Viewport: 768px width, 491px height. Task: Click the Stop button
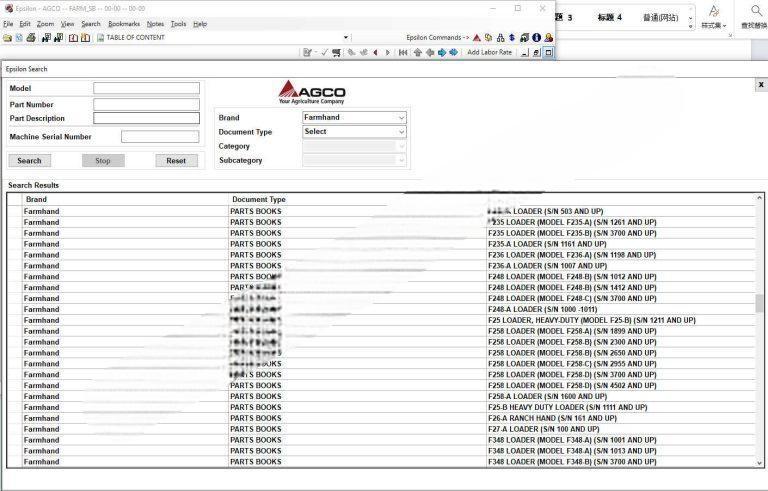tap(103, 161)
